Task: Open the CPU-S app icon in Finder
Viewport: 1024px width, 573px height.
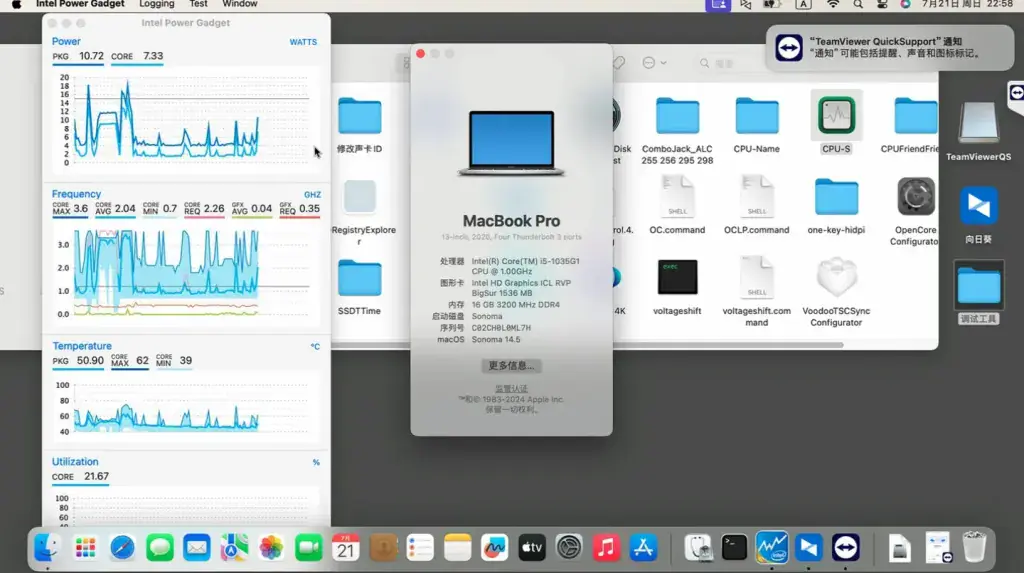Action: click(x=836, y=116)
